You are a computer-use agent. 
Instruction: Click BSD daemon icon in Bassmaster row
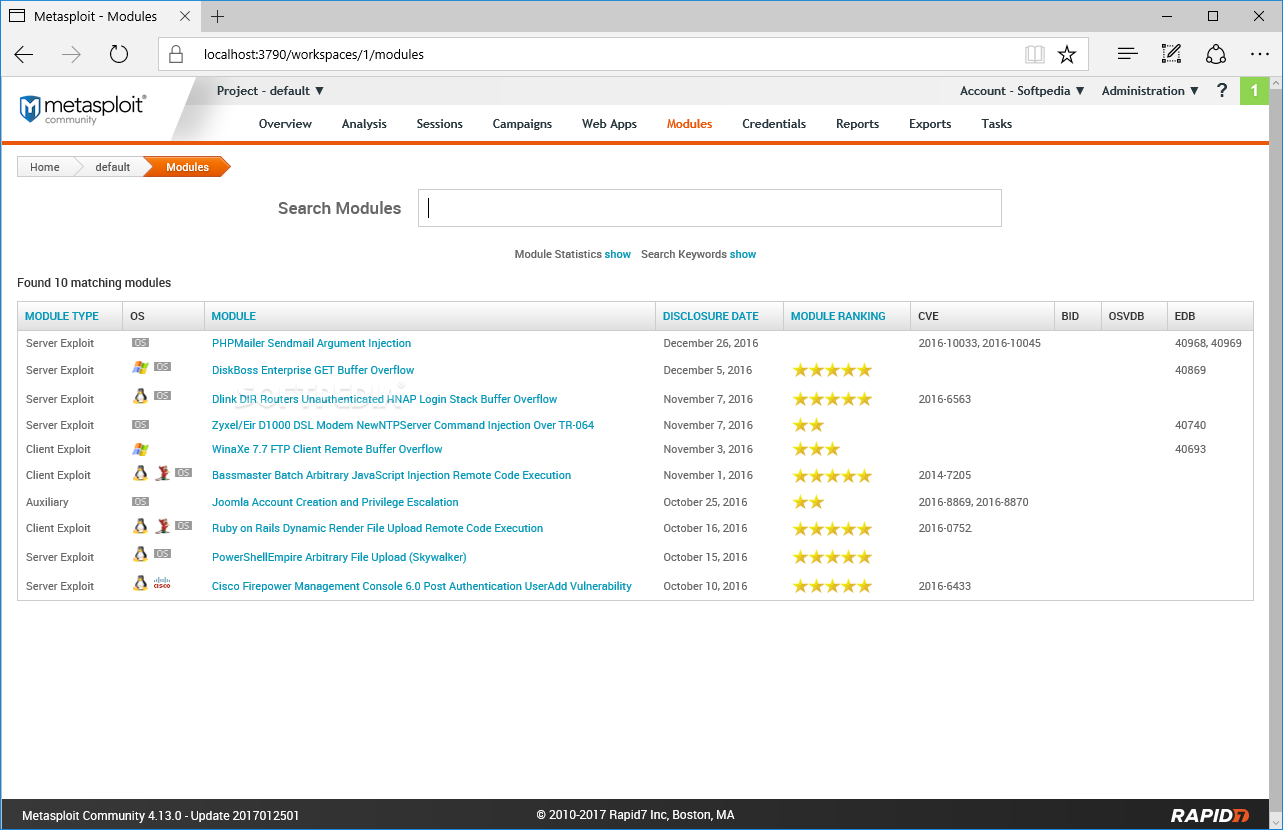(162, 472)
